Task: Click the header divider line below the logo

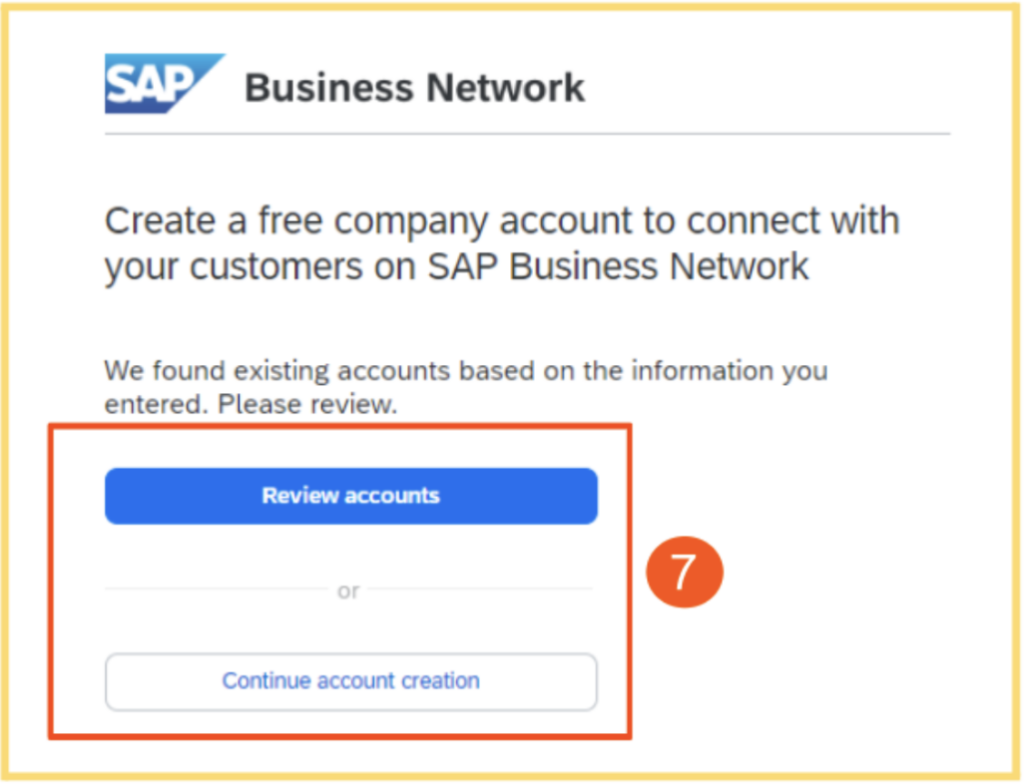Action: (x=528, y=134)
